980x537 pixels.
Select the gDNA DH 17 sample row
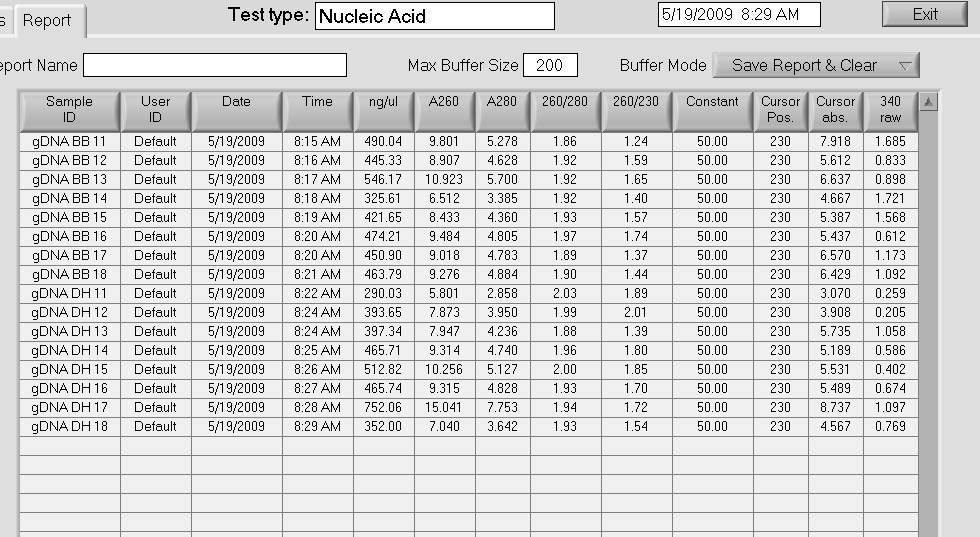69,407
